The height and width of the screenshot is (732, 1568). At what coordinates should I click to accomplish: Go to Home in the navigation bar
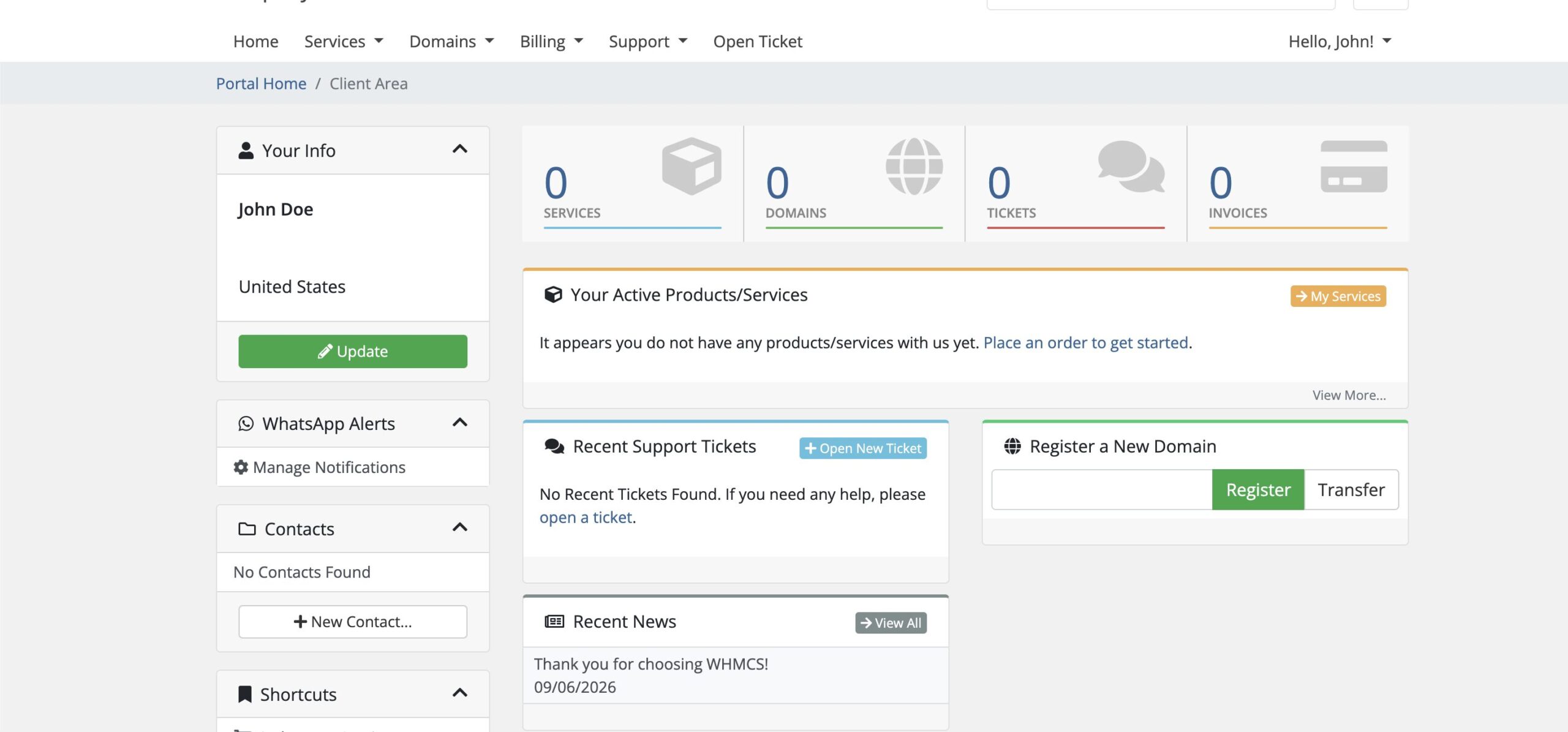pos(255,41)
